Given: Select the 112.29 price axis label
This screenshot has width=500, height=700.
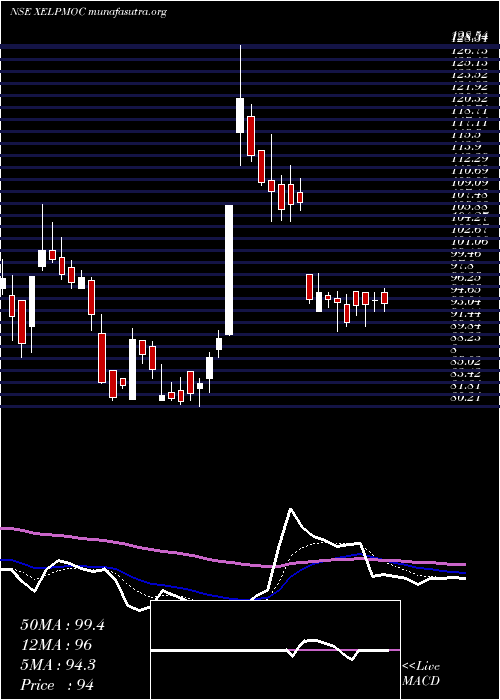Looking at the screenshot, I should pyautogui.click(x=469, y=158).
